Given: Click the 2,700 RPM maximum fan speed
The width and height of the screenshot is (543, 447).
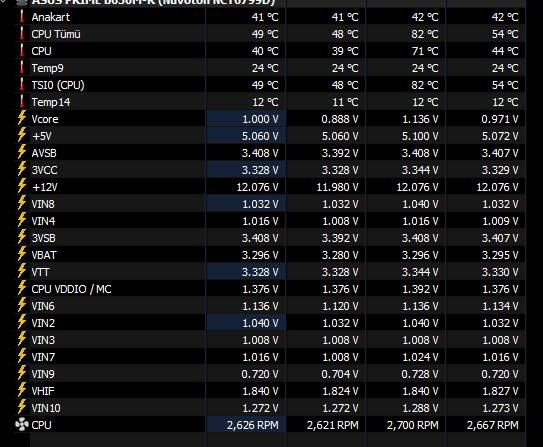Looking at the screenshot, I should point(412,425).
